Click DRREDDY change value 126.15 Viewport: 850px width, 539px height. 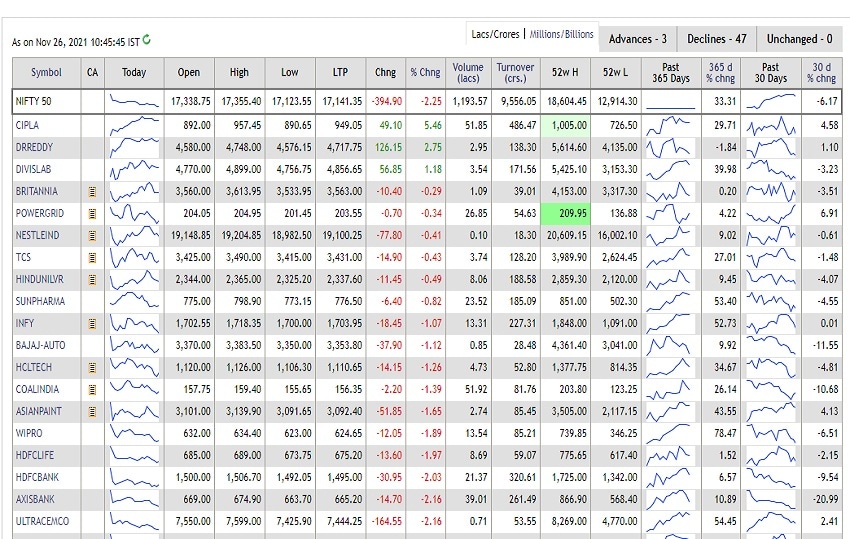(x=388, y=147)
